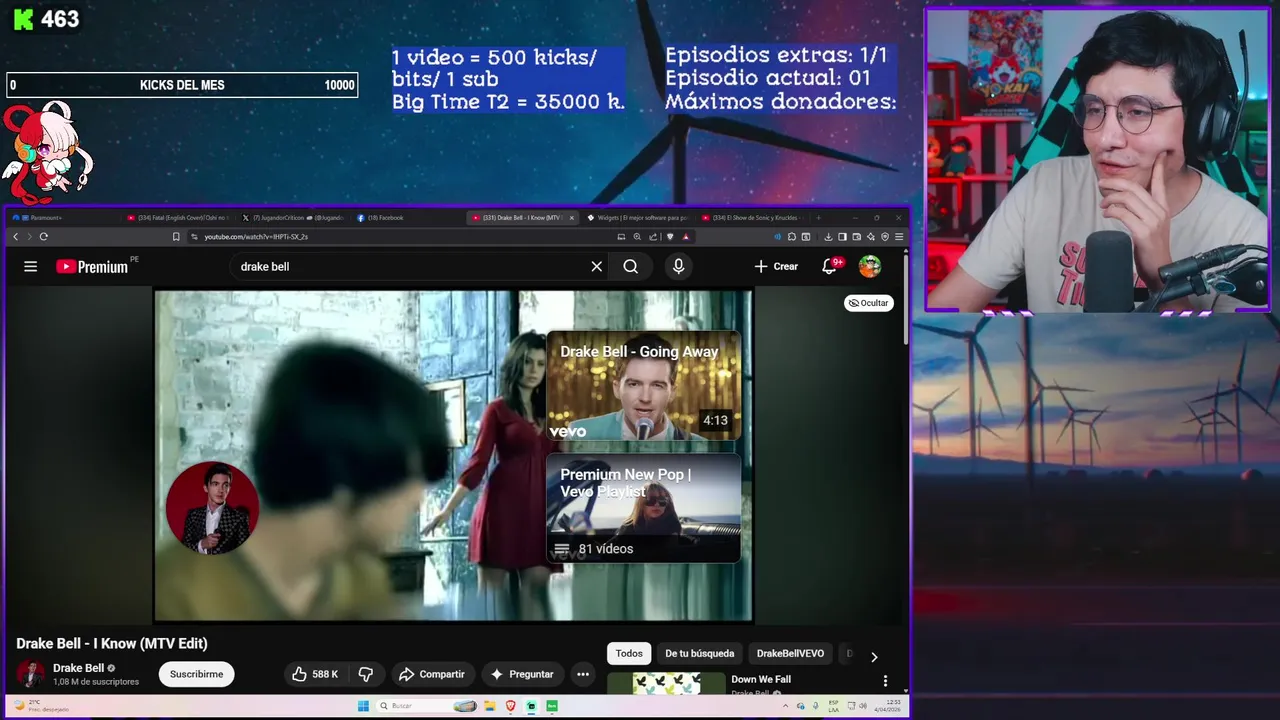Subscribe with the Suscribirme button
The width and height of the screenshot is (1280, 720).
click(196, 674)
